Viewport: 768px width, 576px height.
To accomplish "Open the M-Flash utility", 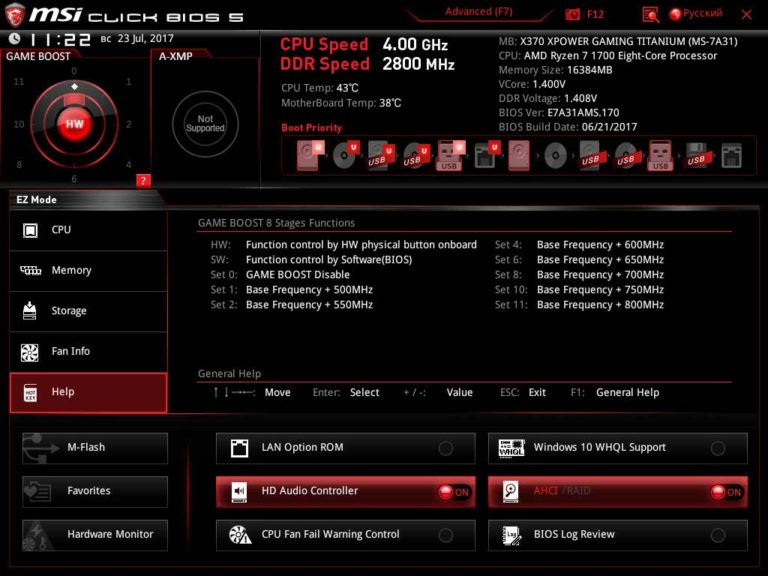I will [95, 448].
